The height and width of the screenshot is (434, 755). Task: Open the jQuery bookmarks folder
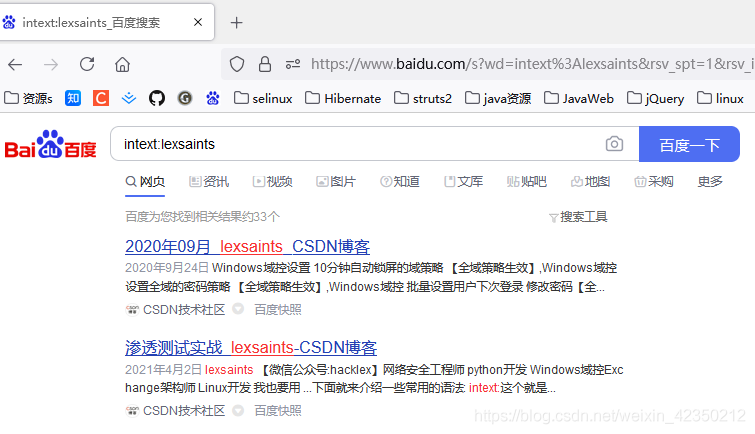655,98
